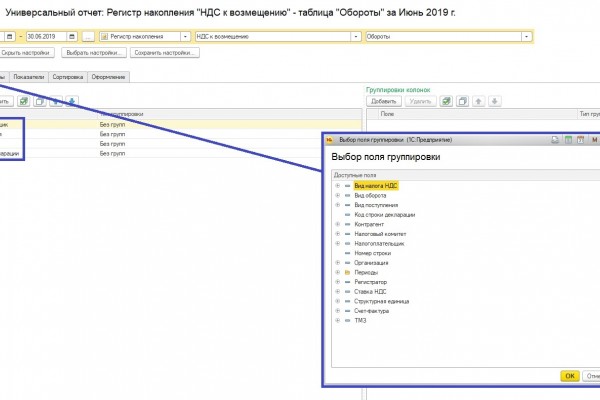Click green check-all icon in row groupings toolbar
The width and height of the screenshot is (600, 400).
[24, 101]
